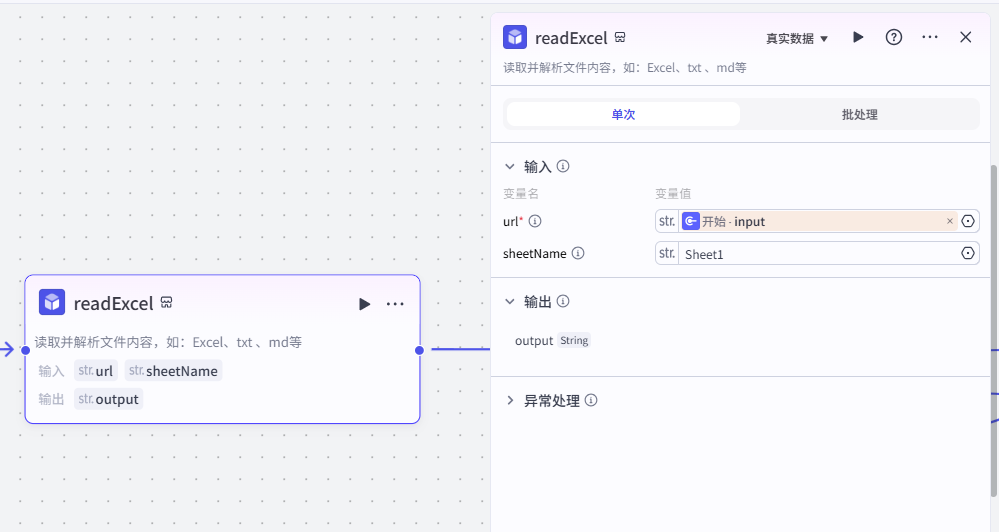Viewport: 999px width, 532px height.
Task: Click info icon beside 异常处理
Action: tap(591, 401)
